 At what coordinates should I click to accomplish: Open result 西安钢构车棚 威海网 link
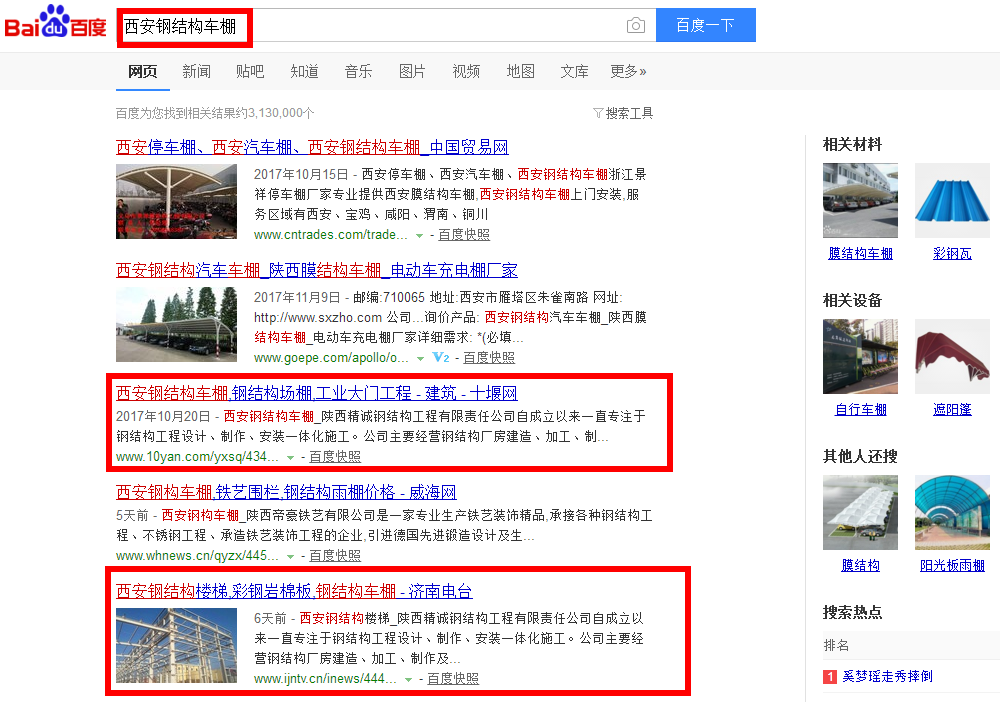coord(286,492)
